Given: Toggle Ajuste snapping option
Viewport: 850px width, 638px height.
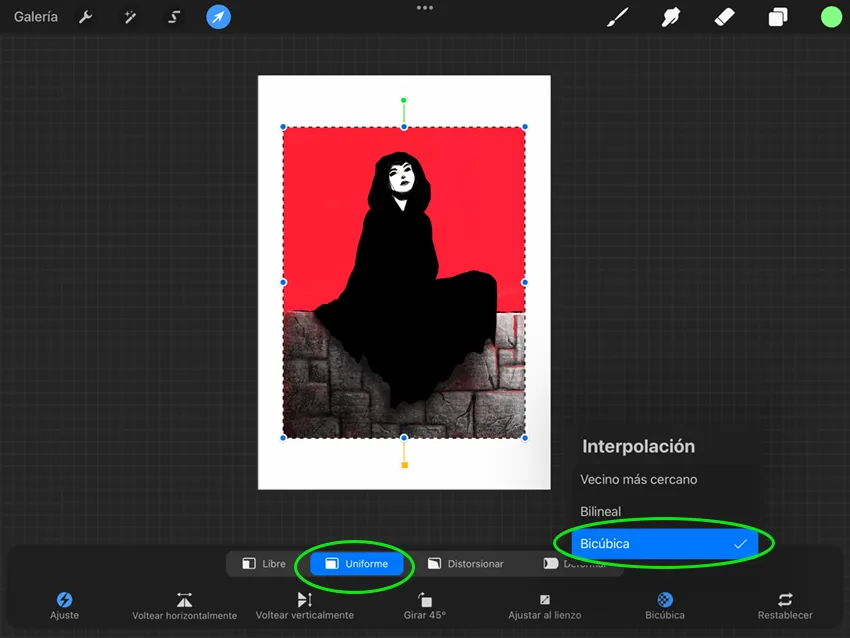Looking at the screenshot, I should pyautogui.click(x=65, y=605).
